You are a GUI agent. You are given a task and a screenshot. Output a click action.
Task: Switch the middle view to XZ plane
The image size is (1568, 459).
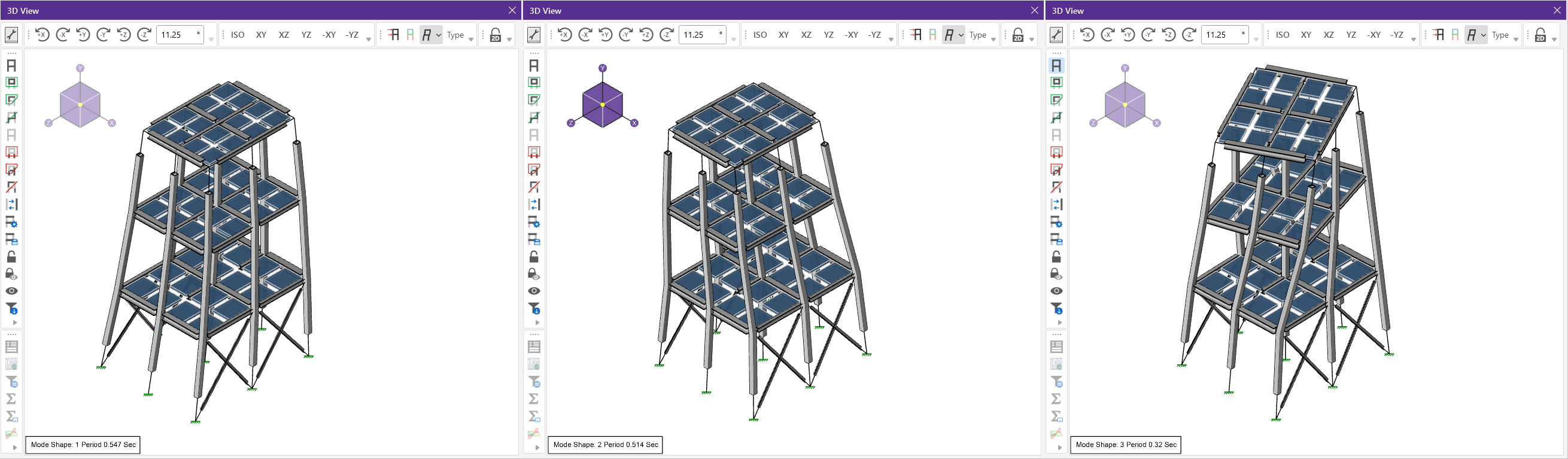[806, 35]
